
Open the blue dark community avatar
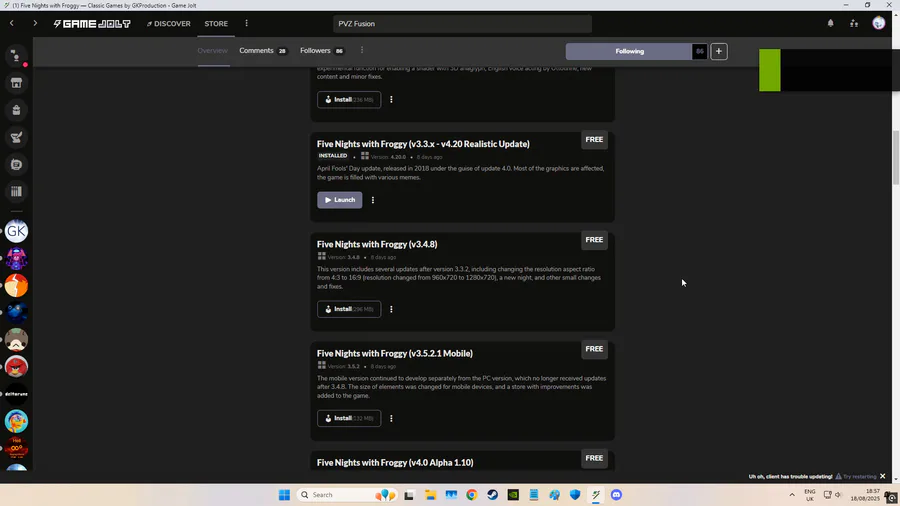click(16, 313)
